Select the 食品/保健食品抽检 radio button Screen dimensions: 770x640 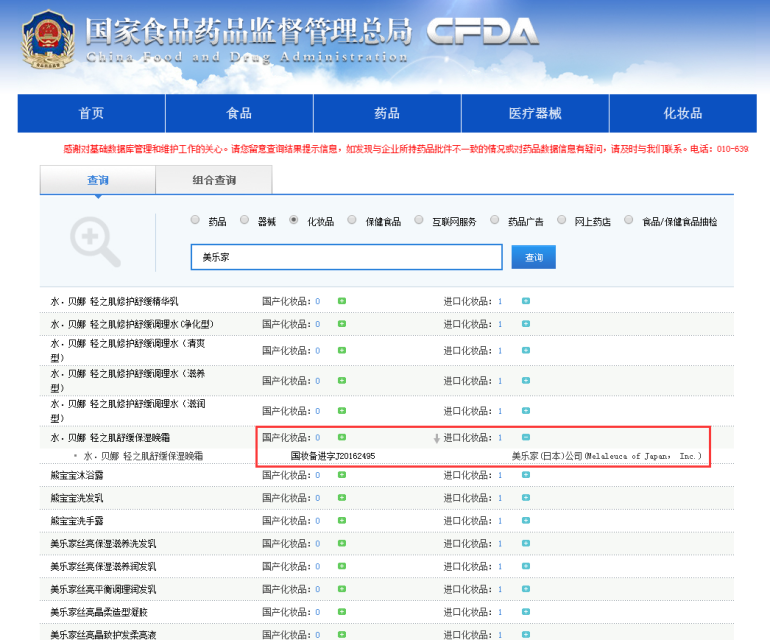[x=628, y=220]
